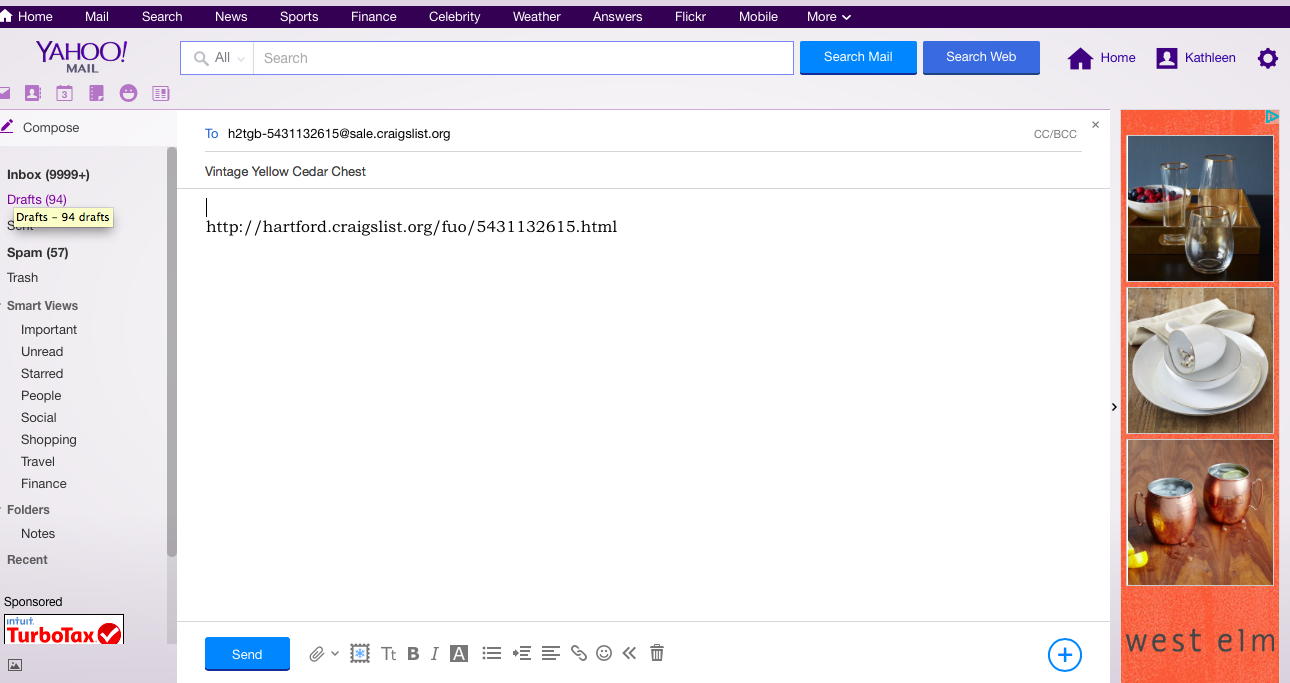Open News in top navigation bar

point(231,16)
